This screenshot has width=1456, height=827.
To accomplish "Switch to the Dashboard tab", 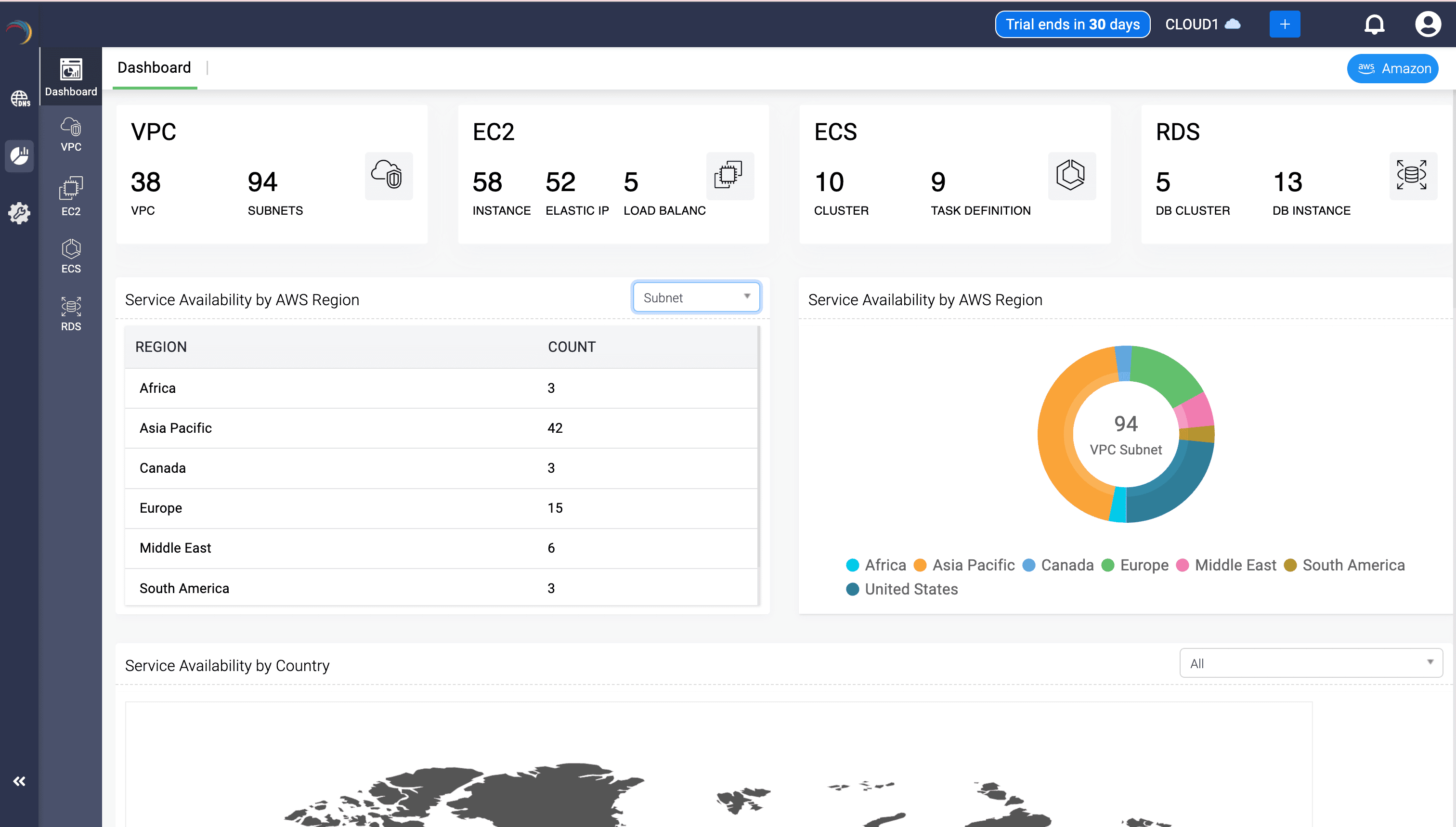I will pyautogui.click(x=154, y=67).
